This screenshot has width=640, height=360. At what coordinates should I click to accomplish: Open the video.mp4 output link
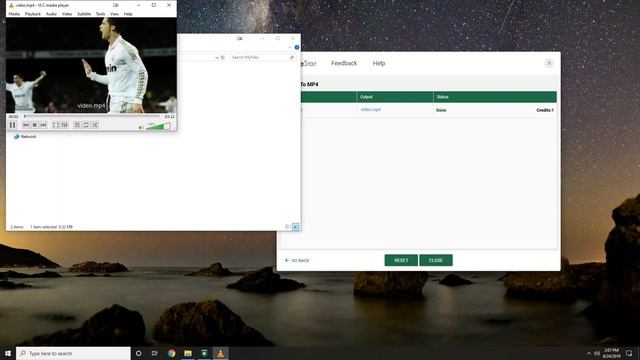(371, 110)
